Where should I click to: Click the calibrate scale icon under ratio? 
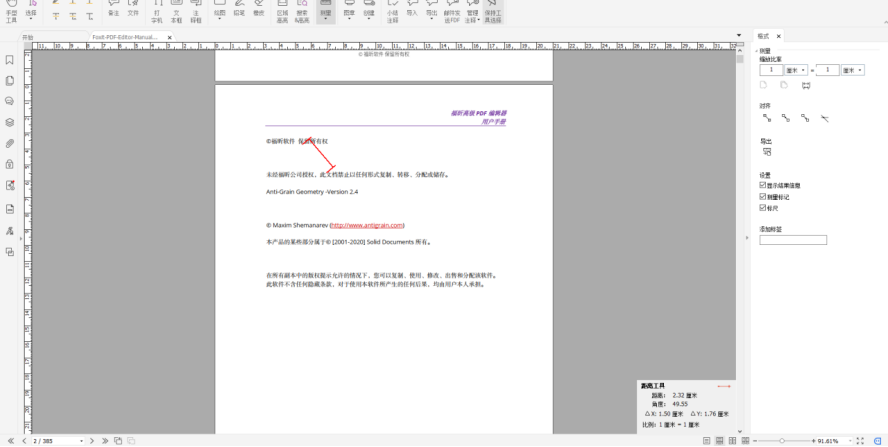[806, 86]
